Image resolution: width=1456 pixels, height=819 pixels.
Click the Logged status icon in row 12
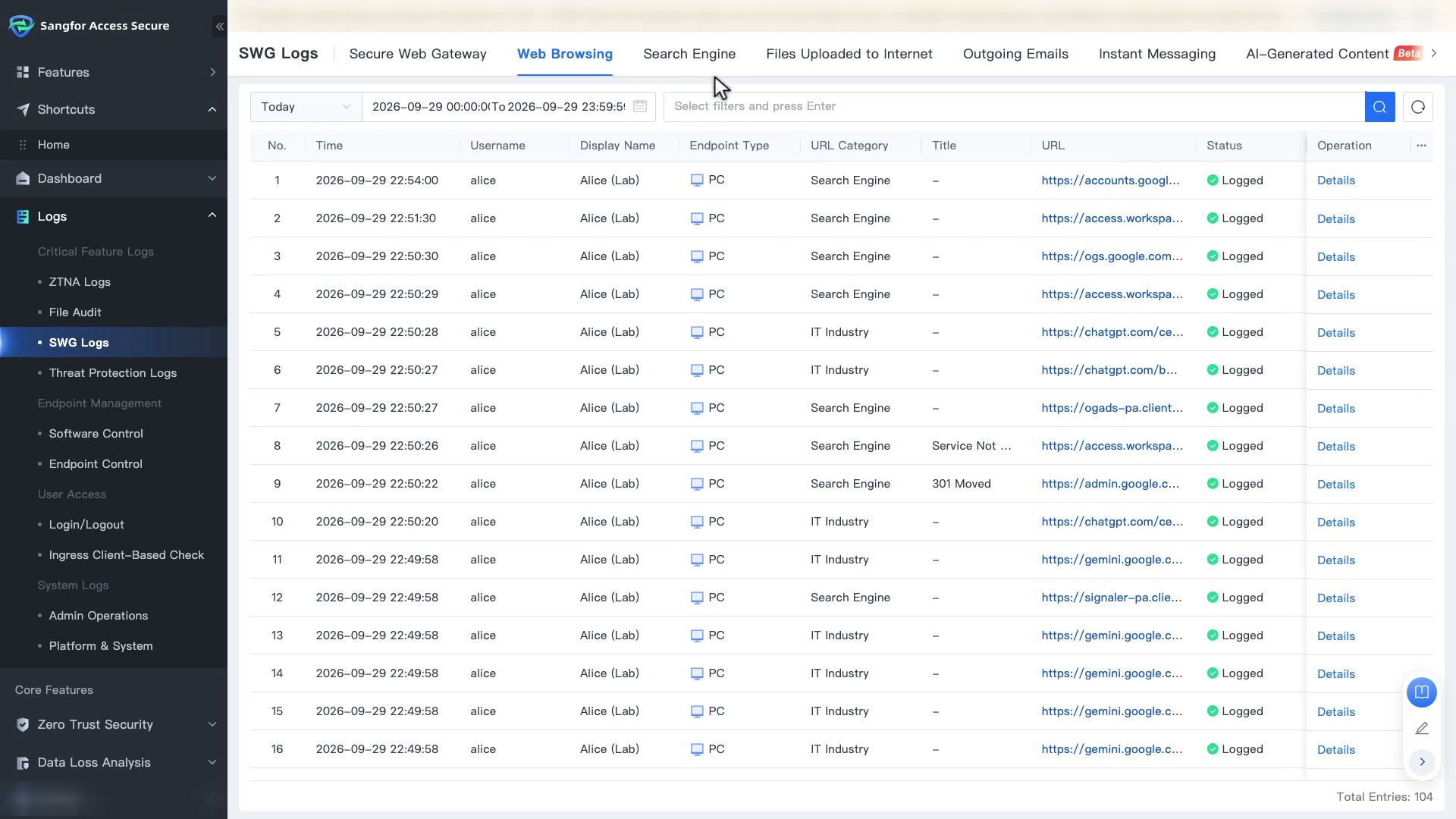coord(1212,598)
